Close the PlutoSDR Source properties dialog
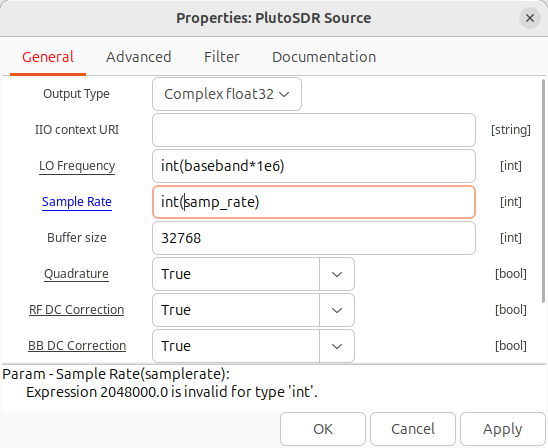 [x=530, y=18]
